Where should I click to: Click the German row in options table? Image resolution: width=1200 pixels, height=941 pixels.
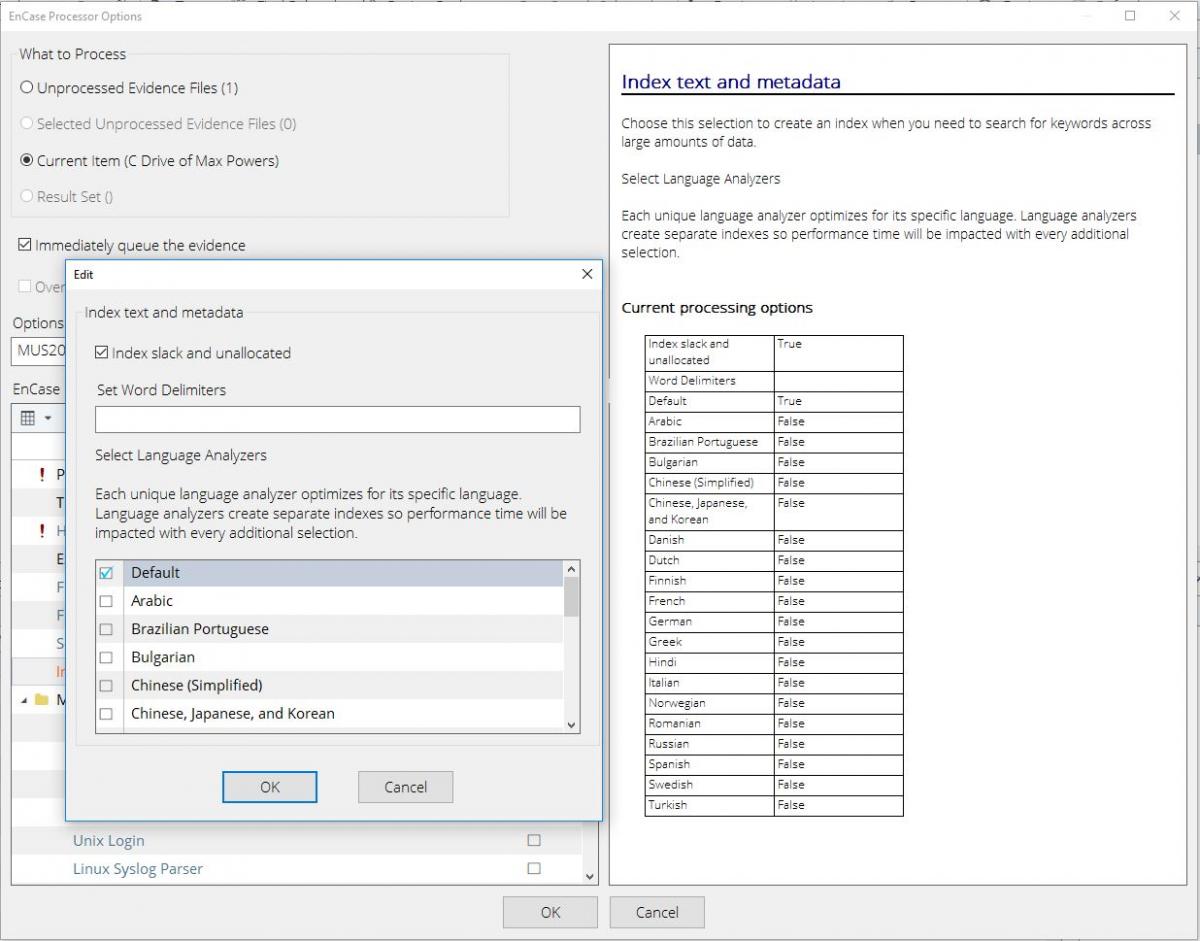pyautogui.click(x=774, y=621)
